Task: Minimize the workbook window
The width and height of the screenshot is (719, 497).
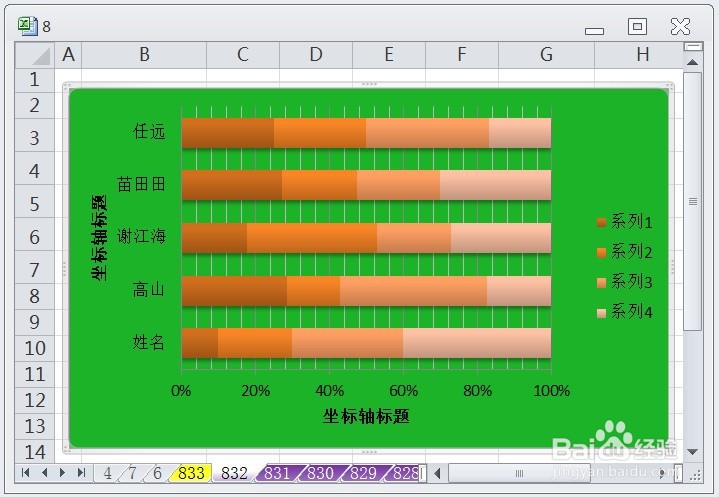Action: (595, 31)
